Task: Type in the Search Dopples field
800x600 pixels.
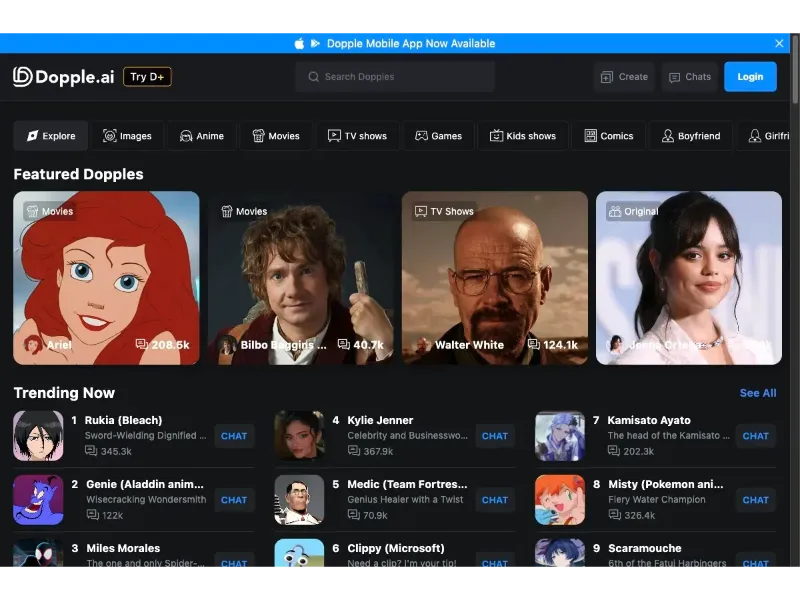Action: (x=400, y=77)
